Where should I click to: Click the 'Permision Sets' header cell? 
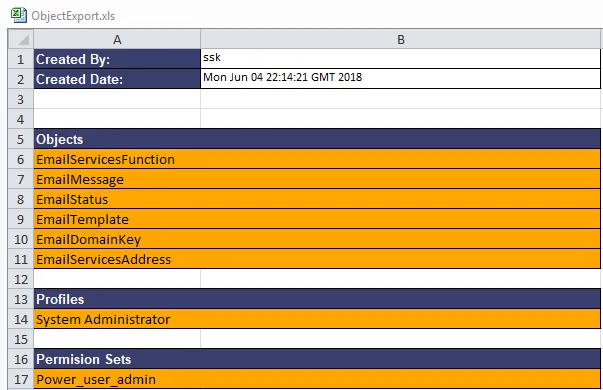coord(317,359)
